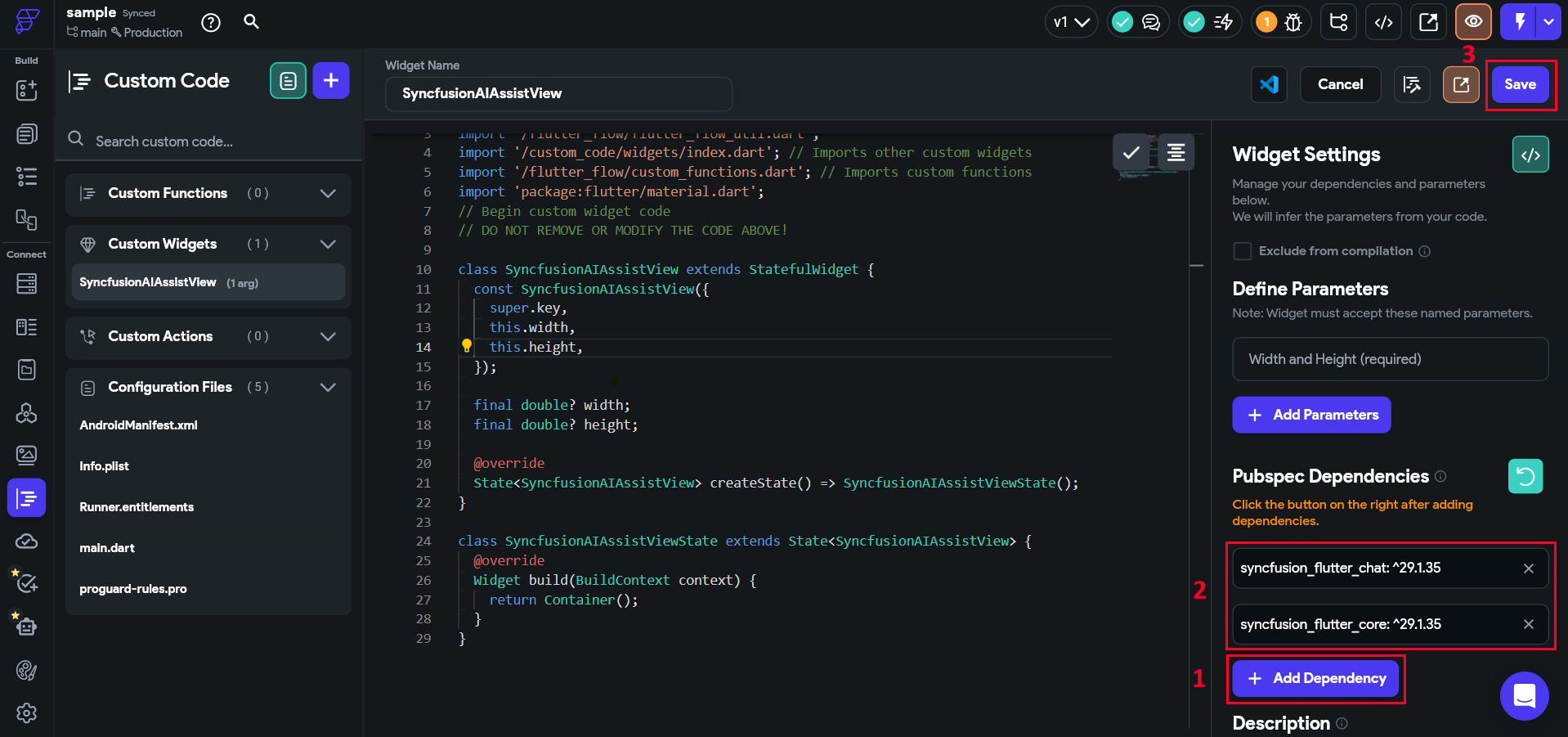Click the developer menu code icon
Image resolution: width=1568 pixels, height=737 pixels.
click(x=1383, y=22)
